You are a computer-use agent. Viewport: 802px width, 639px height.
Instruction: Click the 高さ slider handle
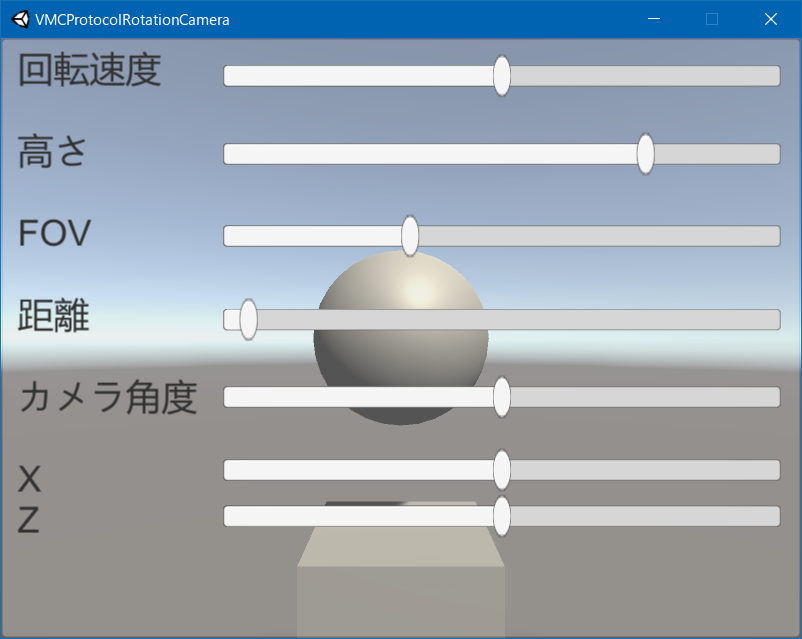click(x=645, y=155)
